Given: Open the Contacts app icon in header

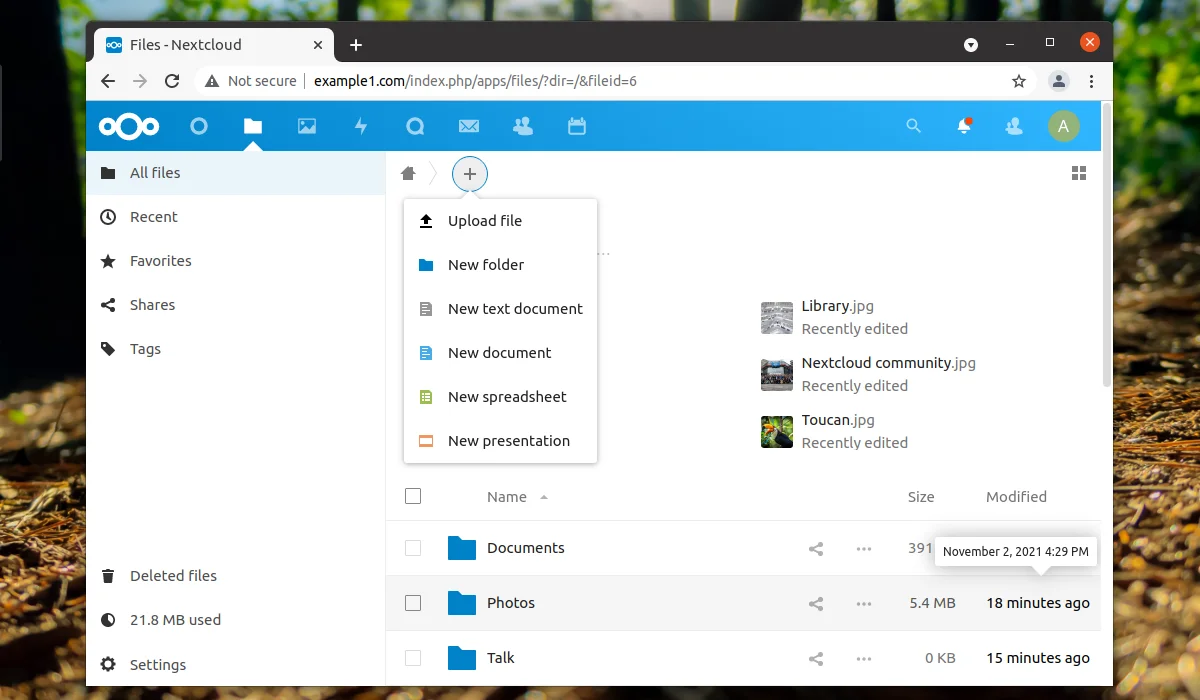Looking at the screenshot, I should [x=522, y=126].
